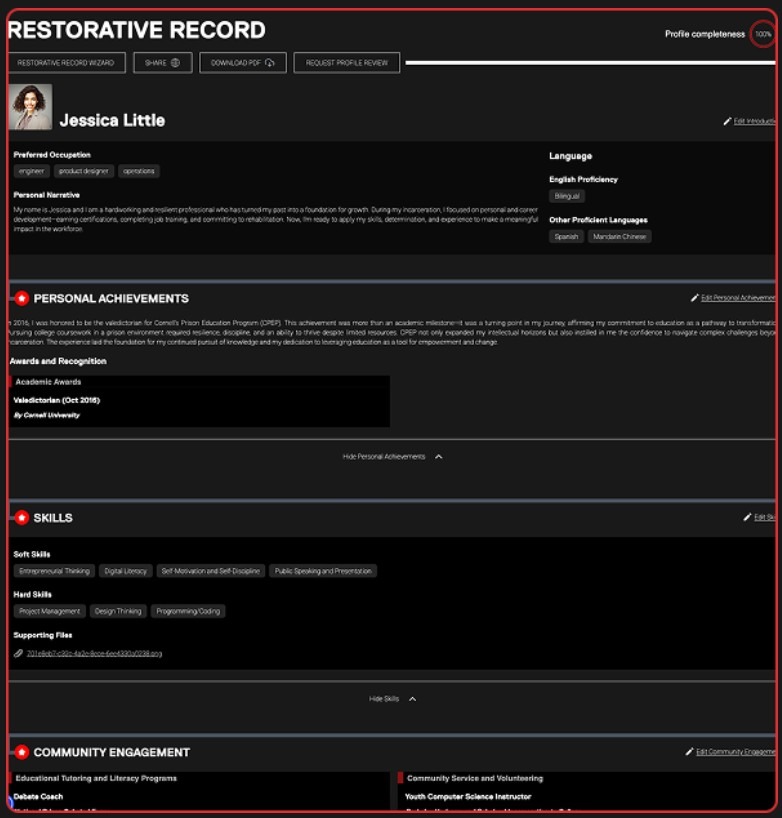Click the personal narrative paragraph
Screen dimensions: 782x818
(x=275, y=219)
